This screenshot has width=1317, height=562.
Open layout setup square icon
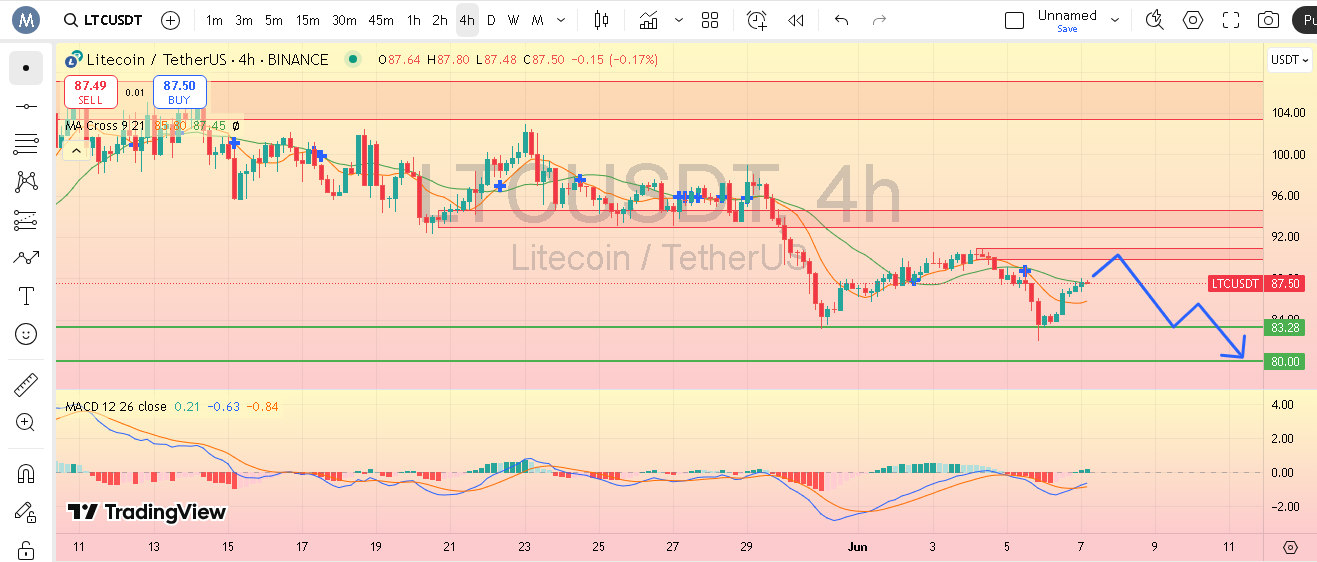click(1014, 20)
